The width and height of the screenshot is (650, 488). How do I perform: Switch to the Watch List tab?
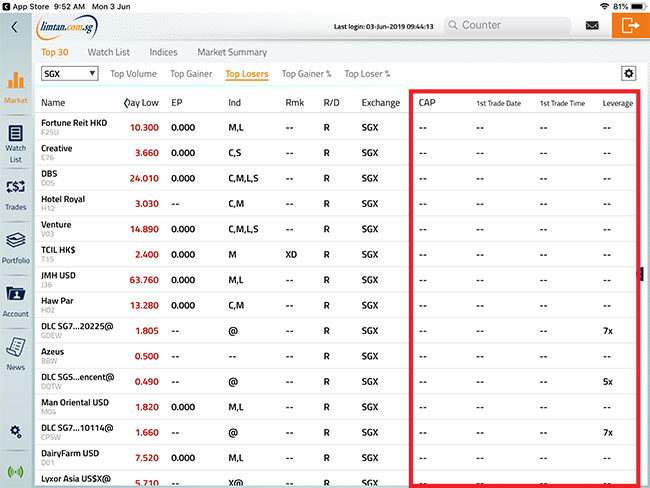point(109,52)
